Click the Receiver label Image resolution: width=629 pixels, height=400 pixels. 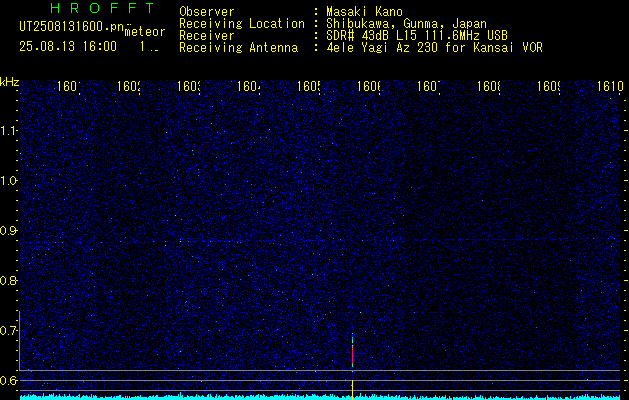point(207,36)
